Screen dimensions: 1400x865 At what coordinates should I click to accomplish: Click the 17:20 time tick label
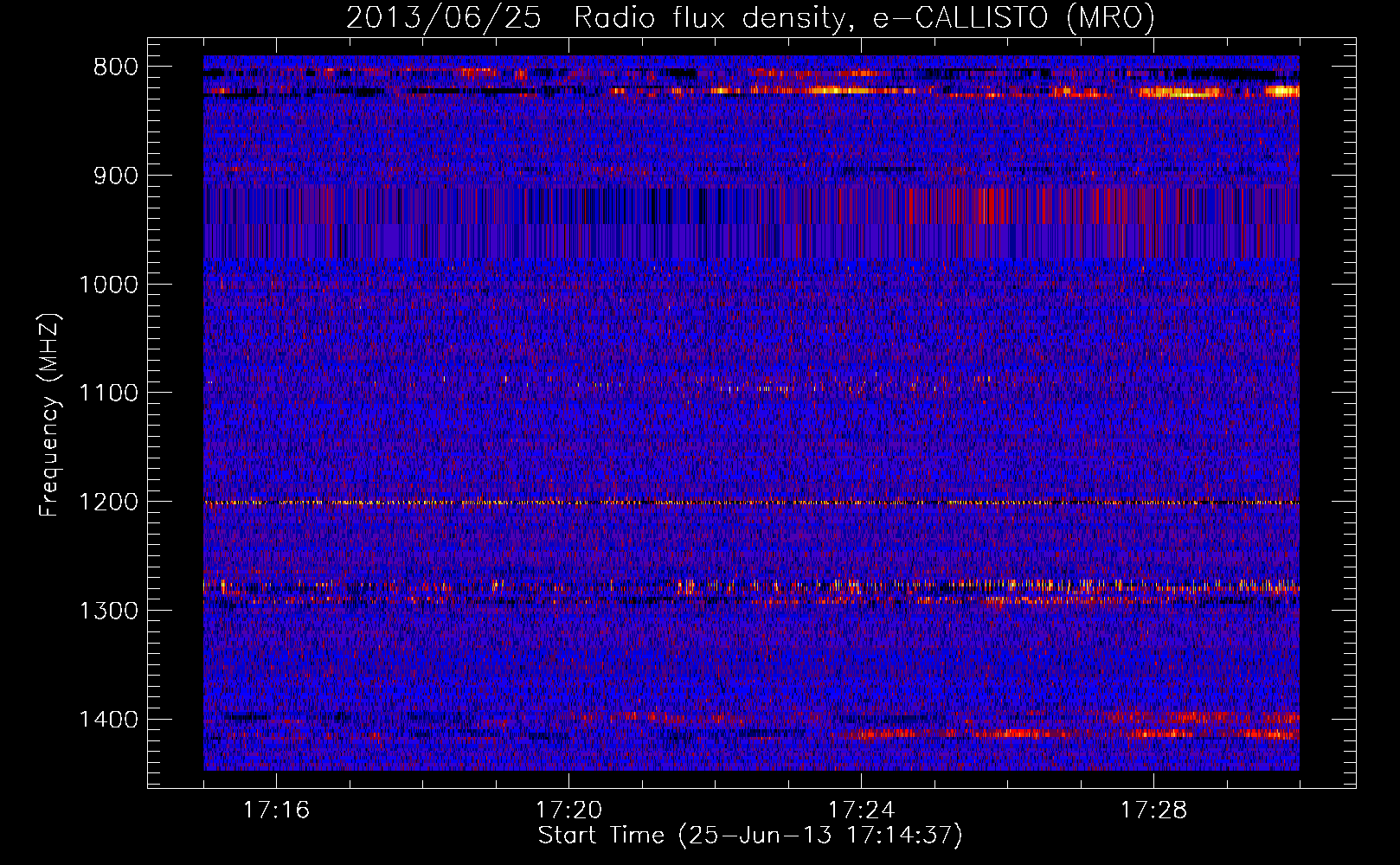pos(568,811)
